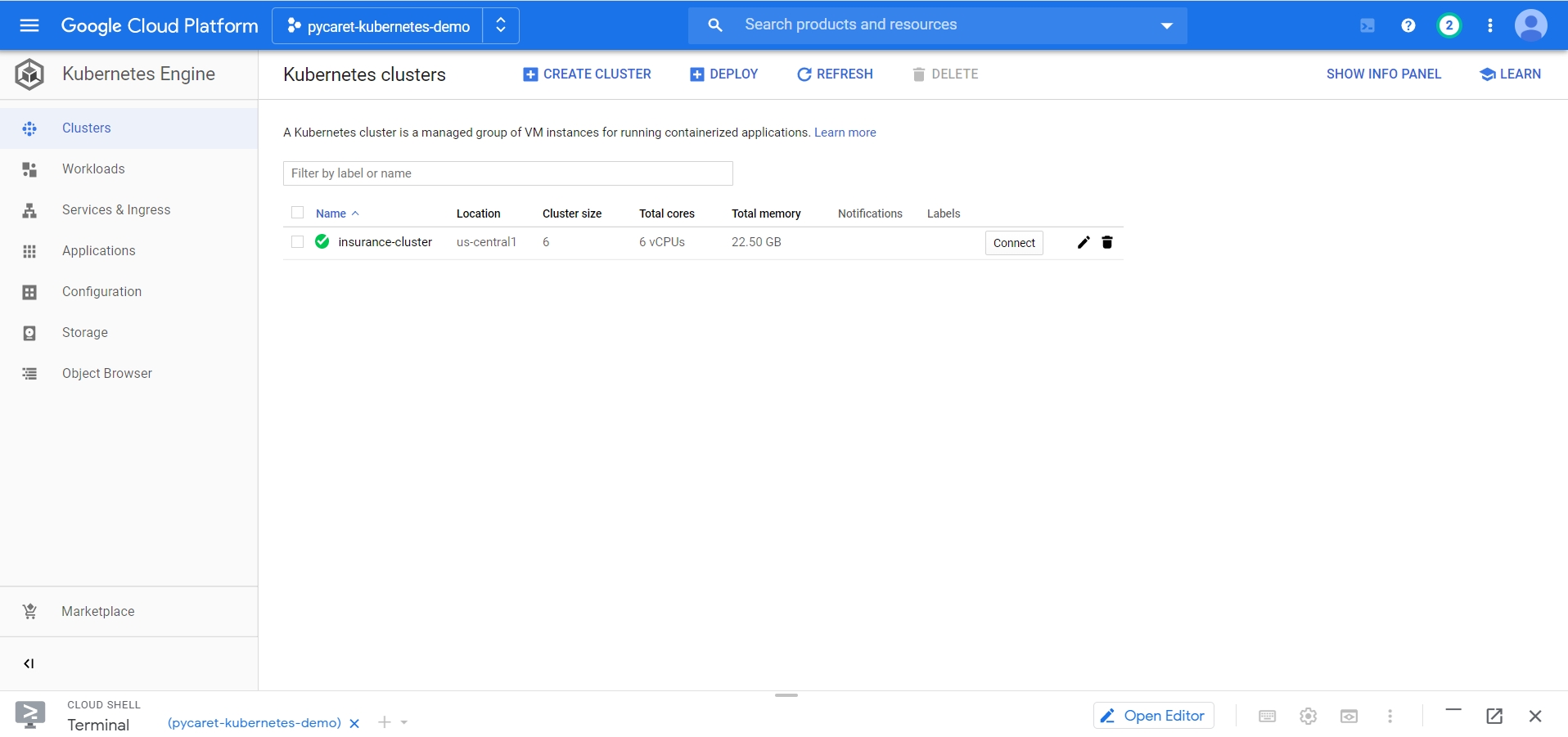Collapse the left navigation sidebar
Viewport: 1568px width, 737px height.
29,663
